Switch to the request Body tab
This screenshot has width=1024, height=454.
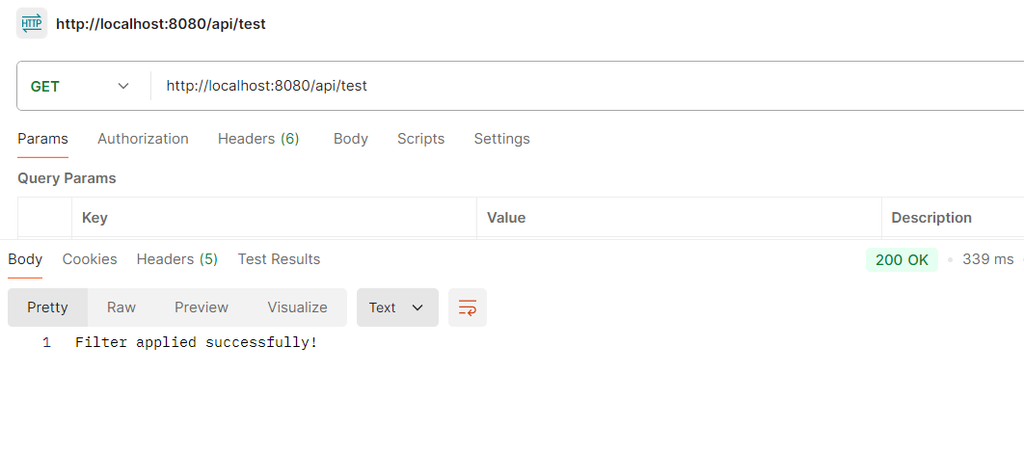point(351,138)
